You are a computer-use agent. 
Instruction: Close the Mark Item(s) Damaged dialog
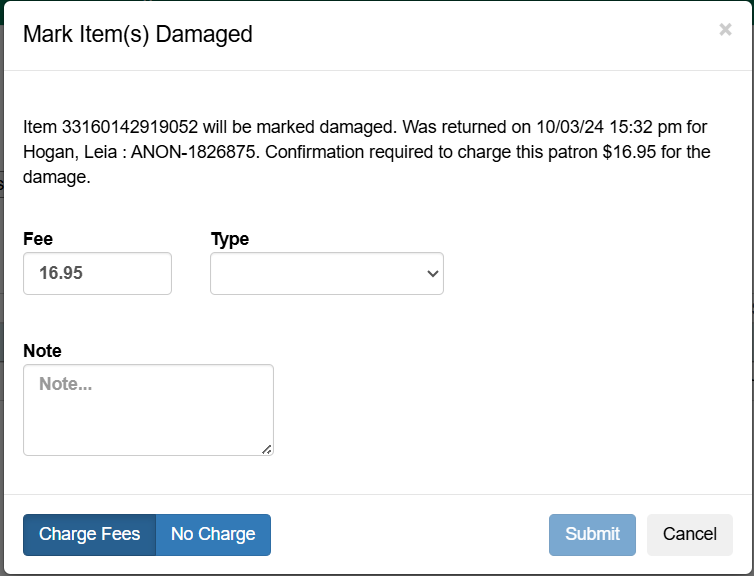click(x=725, y=30)
